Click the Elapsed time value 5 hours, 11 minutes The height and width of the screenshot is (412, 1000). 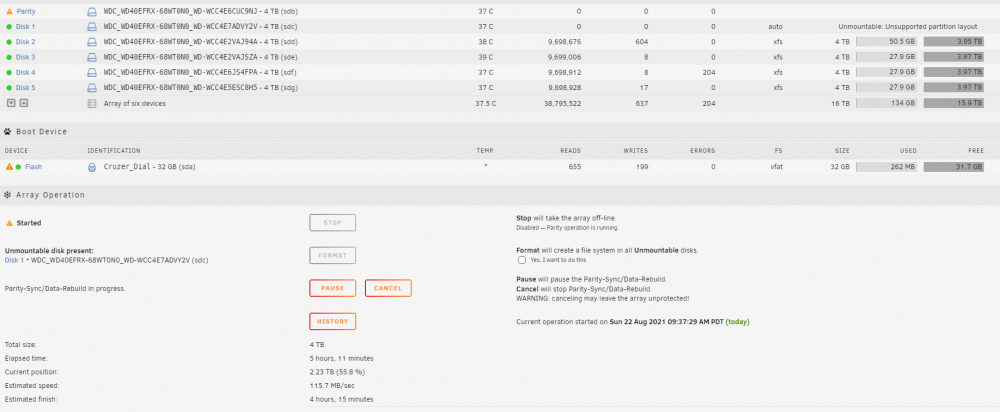(x=341, y=358)
